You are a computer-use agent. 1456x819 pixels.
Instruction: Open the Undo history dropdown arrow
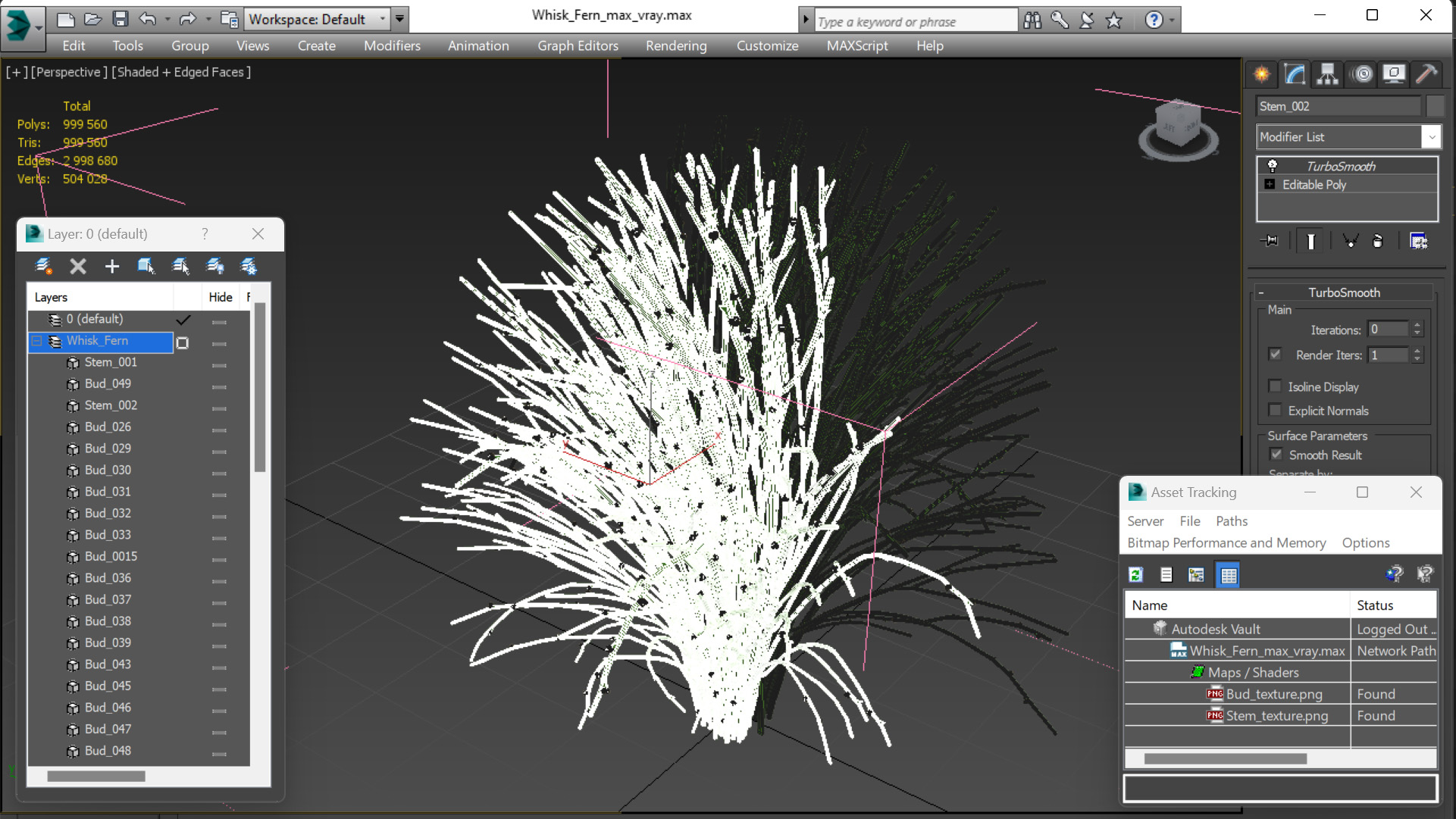click(168, 20)
